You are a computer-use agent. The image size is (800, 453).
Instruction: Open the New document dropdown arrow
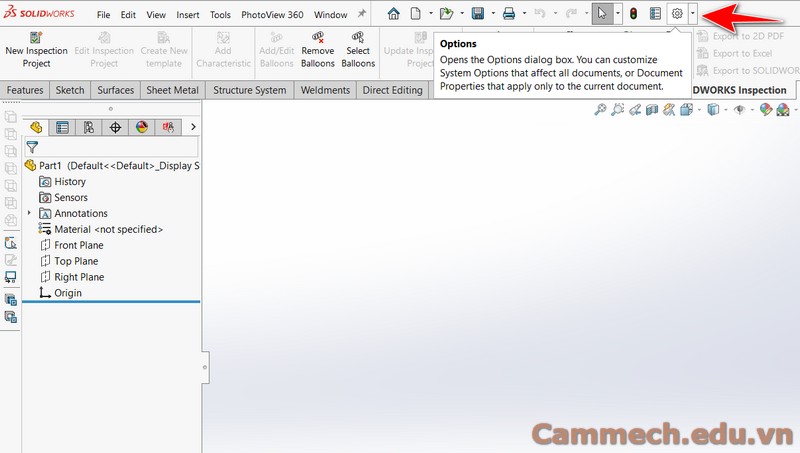[x=431, y=14]
